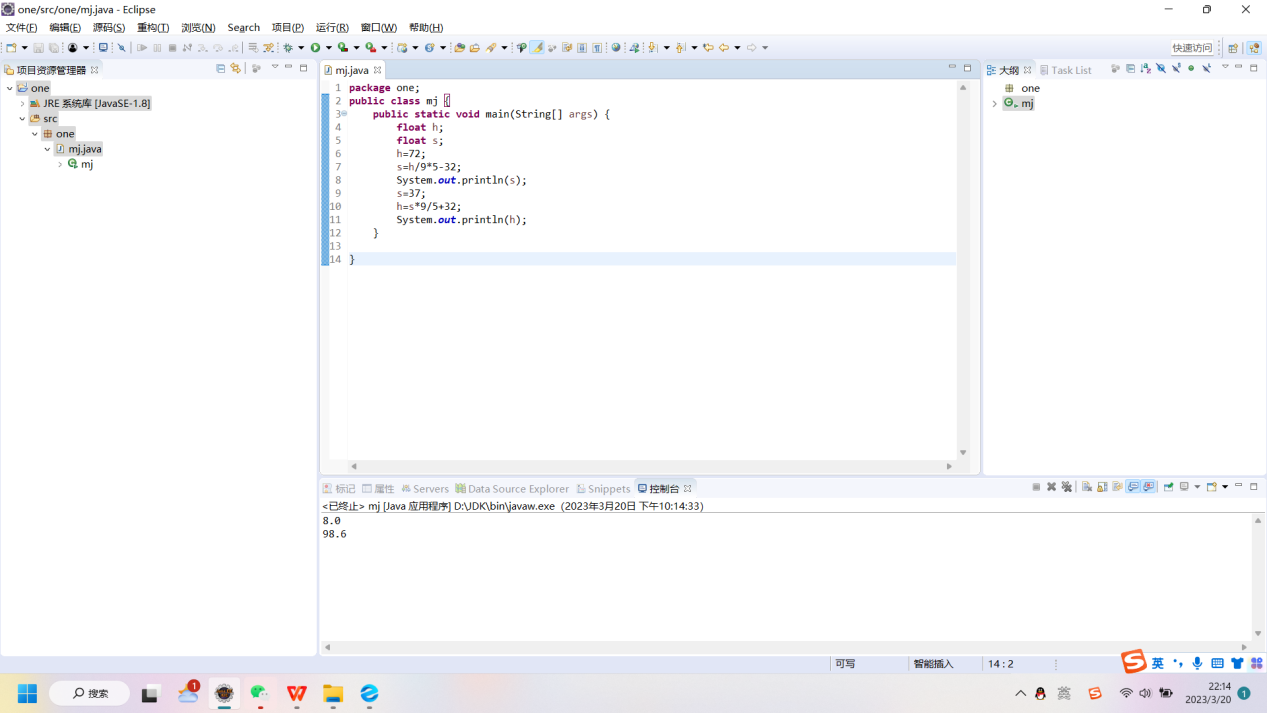The width and height of the screenshot is (1267, 713).
Task: Switch to the 大纲 outline tab
Action: coord(1009,70)
